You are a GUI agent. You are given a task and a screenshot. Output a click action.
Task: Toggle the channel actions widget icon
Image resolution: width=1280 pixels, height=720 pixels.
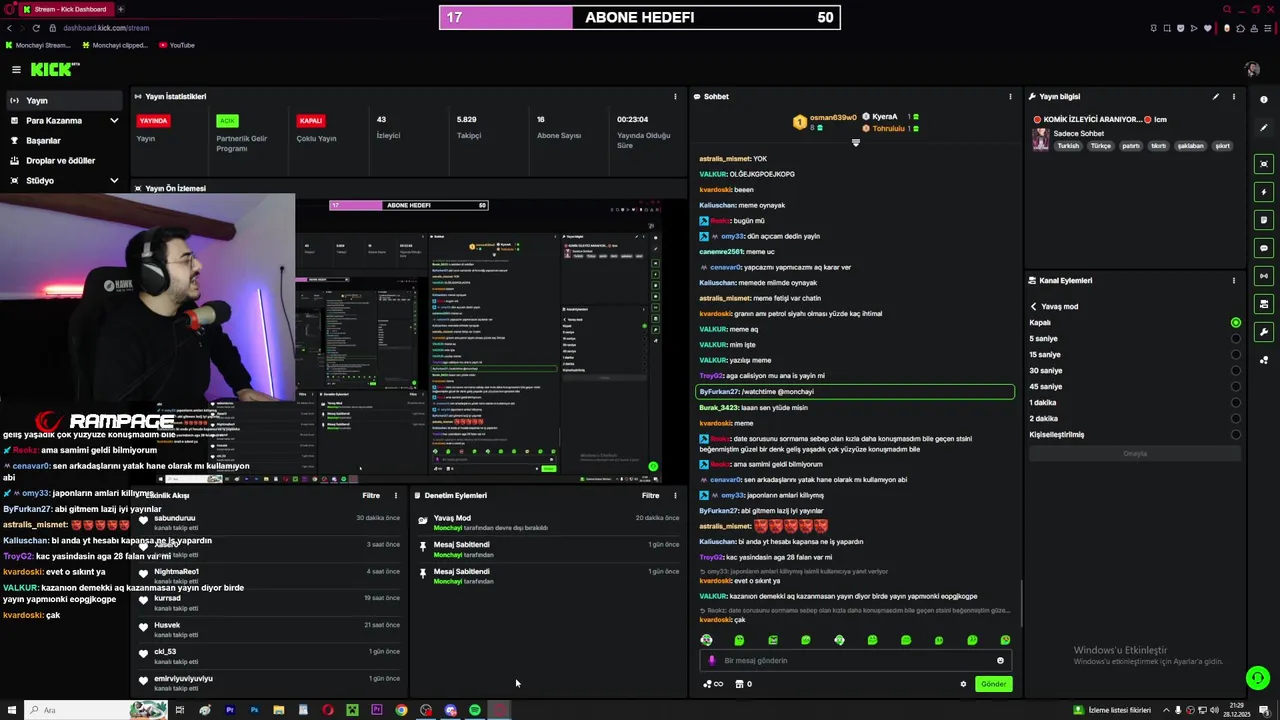coord(1264,304)
